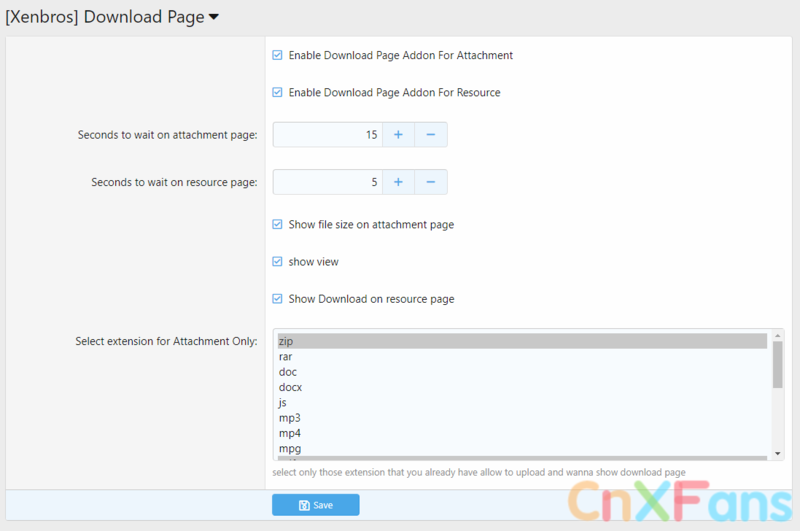Increase attachment page wait seconds with plus

pyautogui.click(x=397, y=134)
